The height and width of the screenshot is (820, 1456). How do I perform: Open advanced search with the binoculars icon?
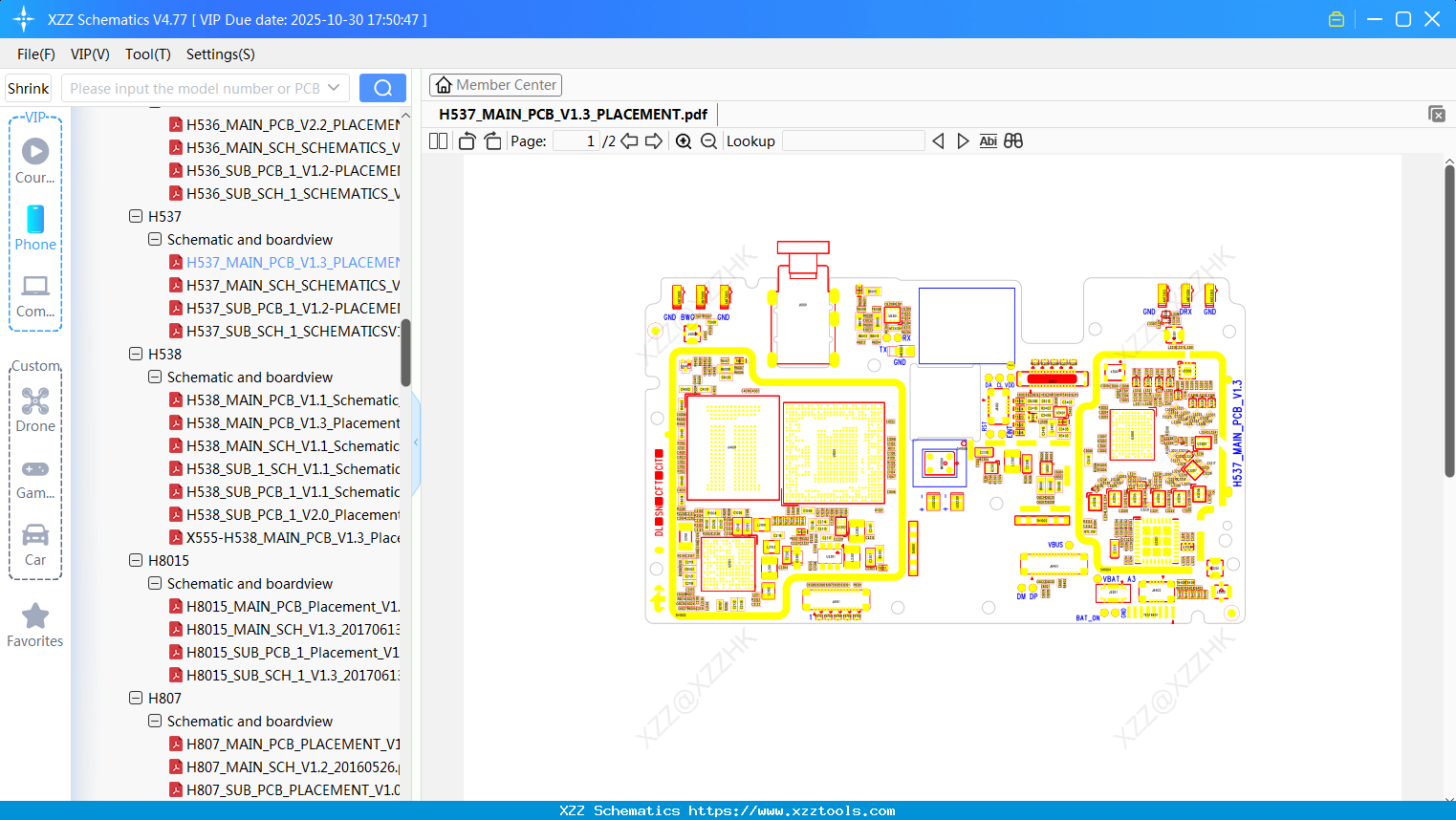pos(1013,140)
